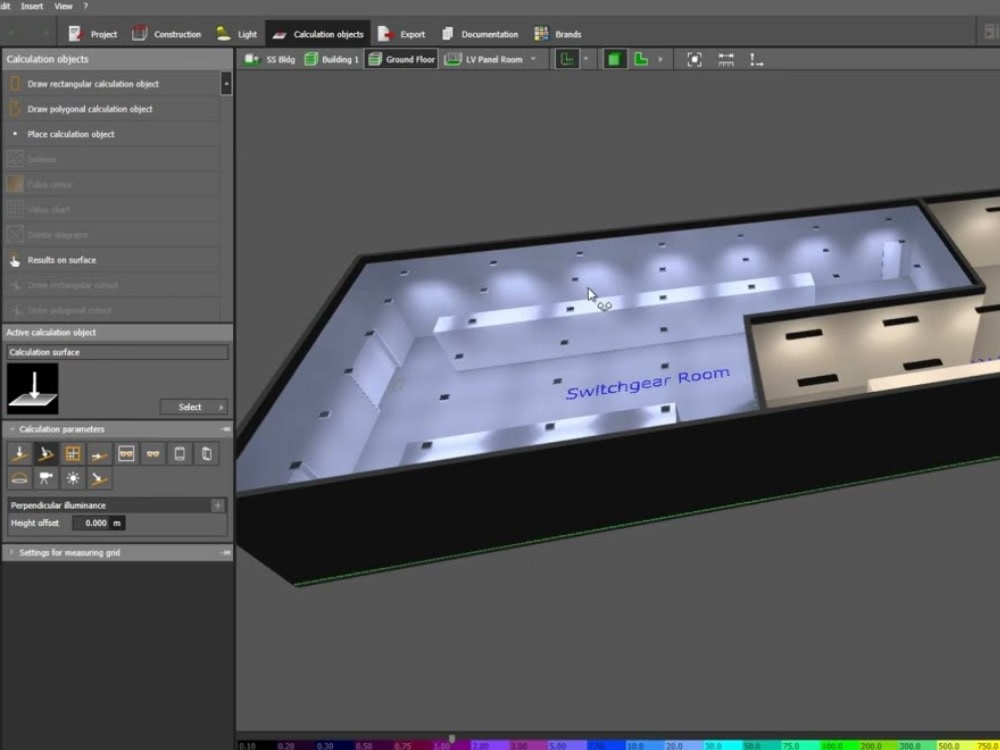Click the Ground Floor breadcrumb button
This screenshot has width=1000, height=750.
click(404, 59)
